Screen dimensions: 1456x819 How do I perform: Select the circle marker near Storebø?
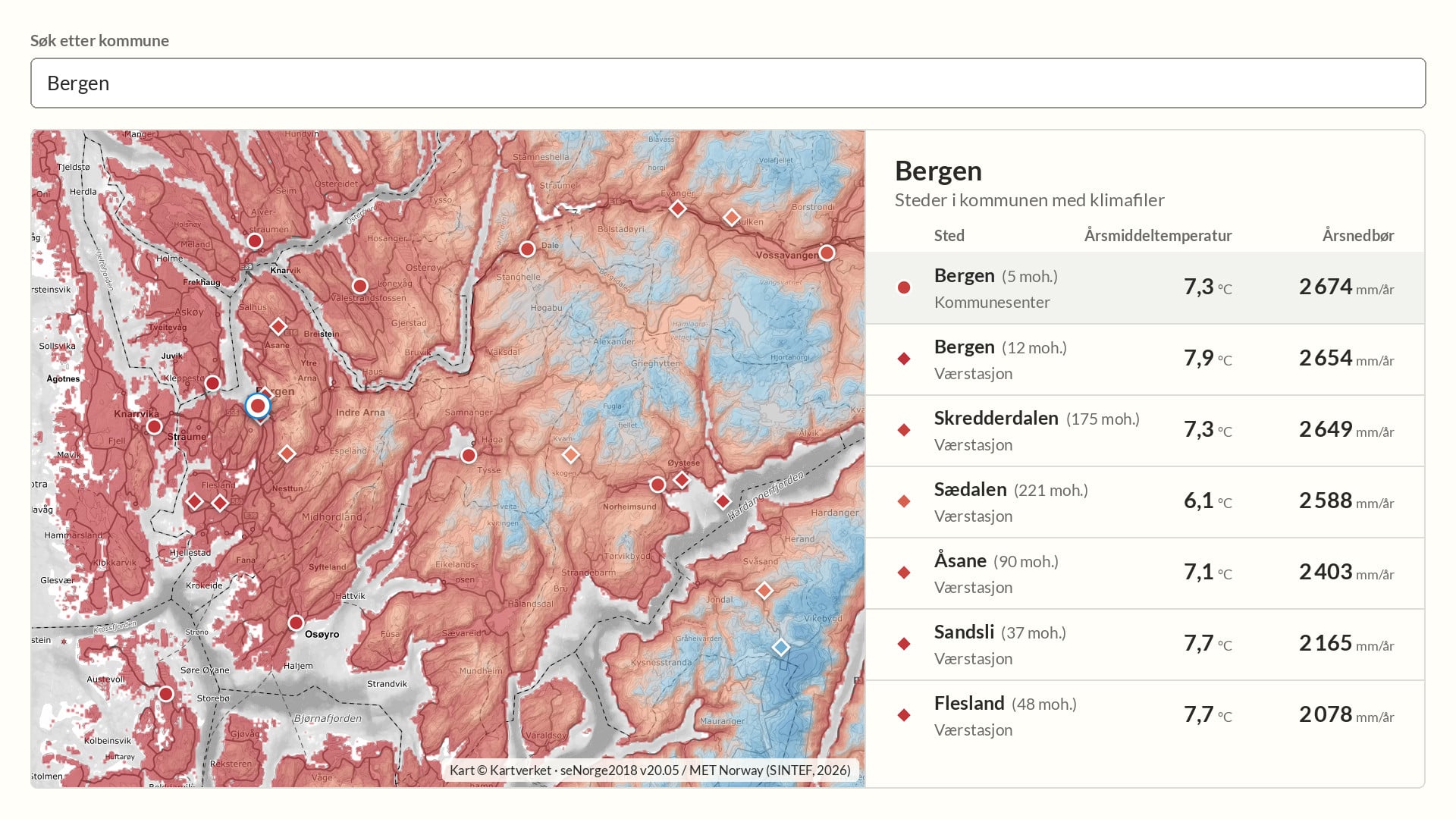click(x=166, y=694)
